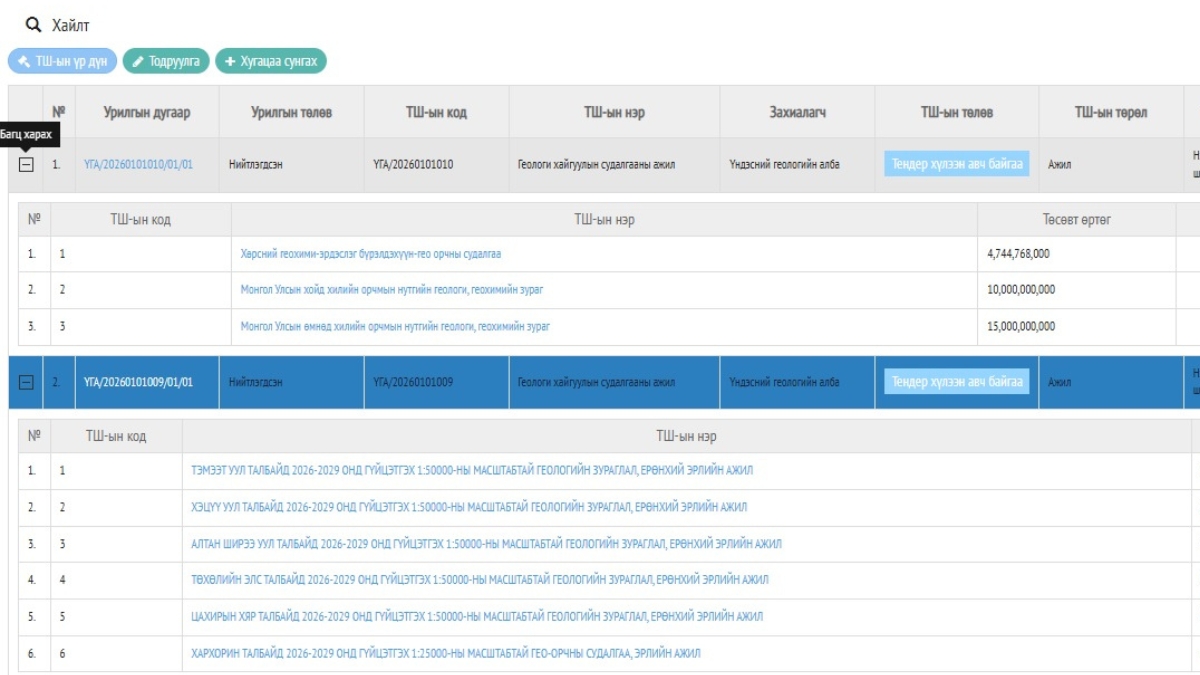Open ТӨХӨЛИЙН ЭЛС ТАЛБАЙД package link

pos(480,580)
